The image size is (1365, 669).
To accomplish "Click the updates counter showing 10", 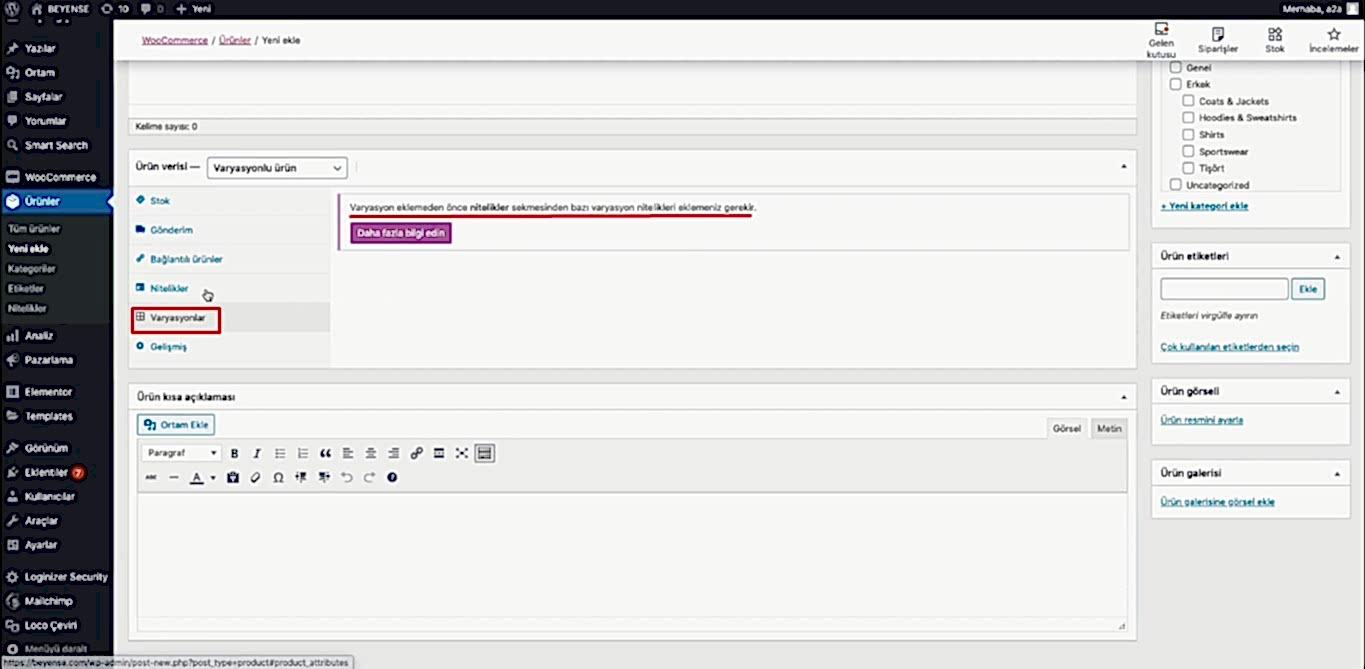I will (115, 8).
